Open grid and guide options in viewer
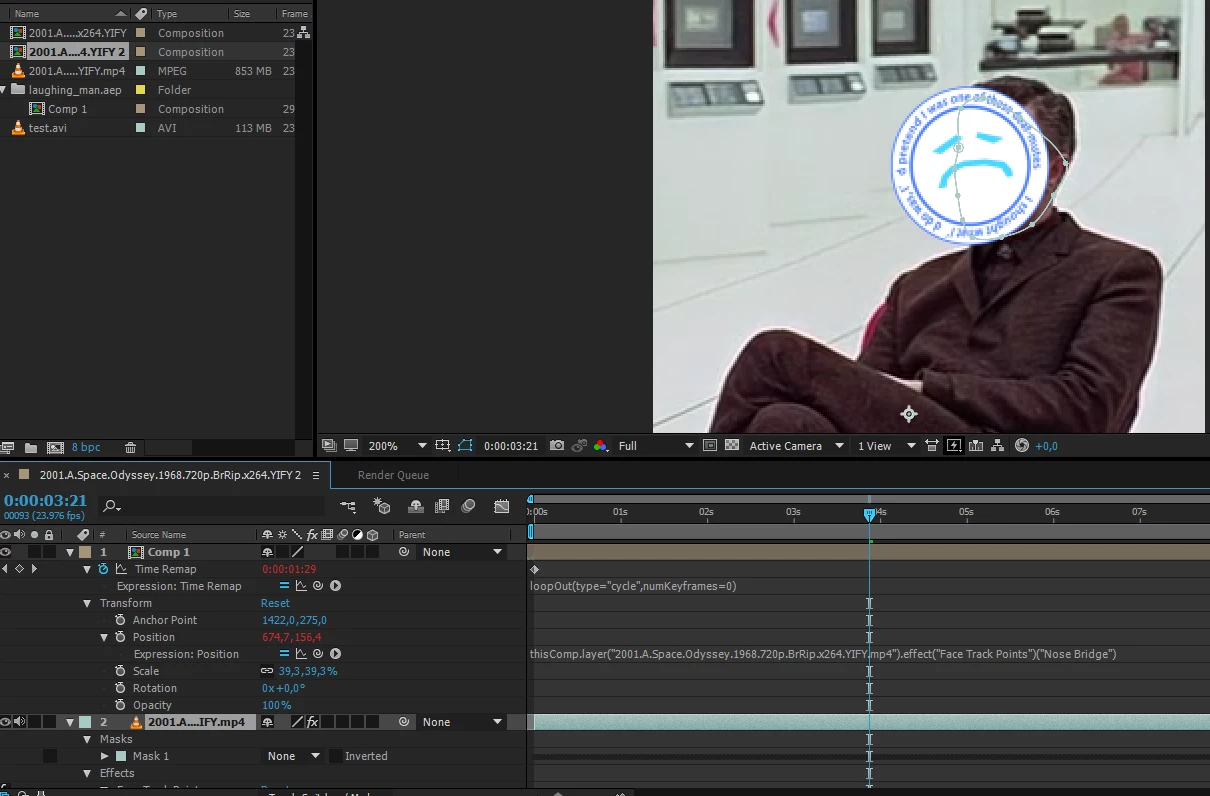 pos(445,446)
